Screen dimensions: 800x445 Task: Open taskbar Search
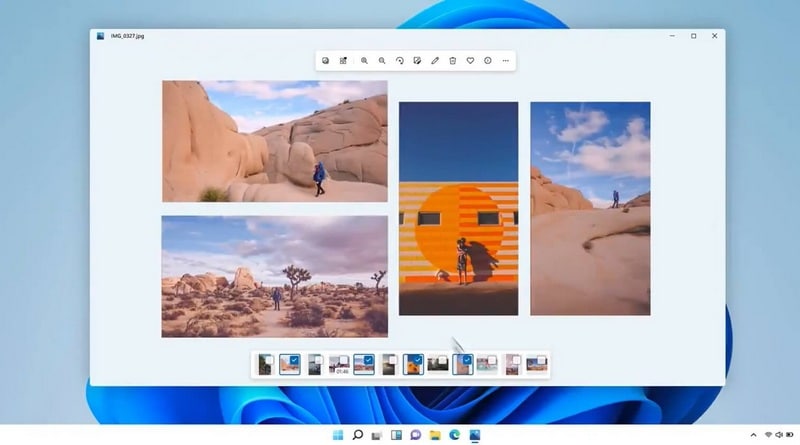(x=358, y=435)
